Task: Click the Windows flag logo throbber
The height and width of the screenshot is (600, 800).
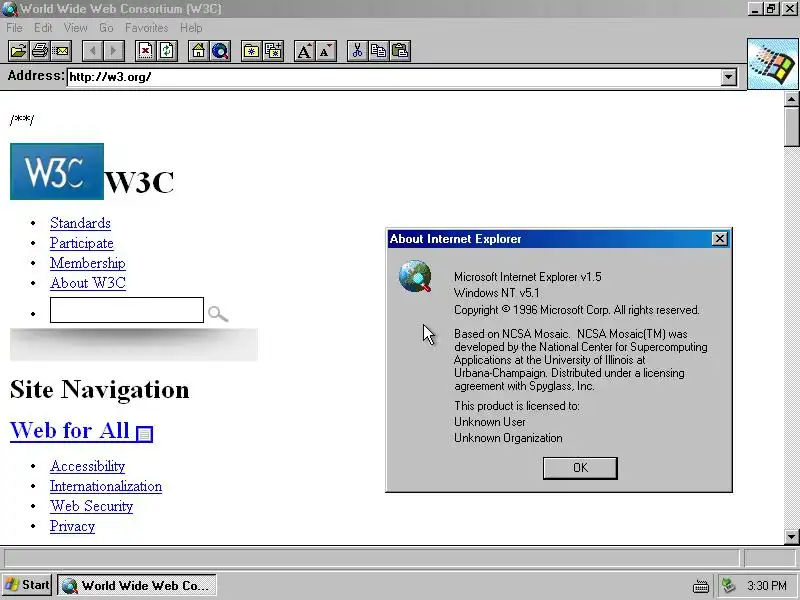Action: [x=773, y=64]
